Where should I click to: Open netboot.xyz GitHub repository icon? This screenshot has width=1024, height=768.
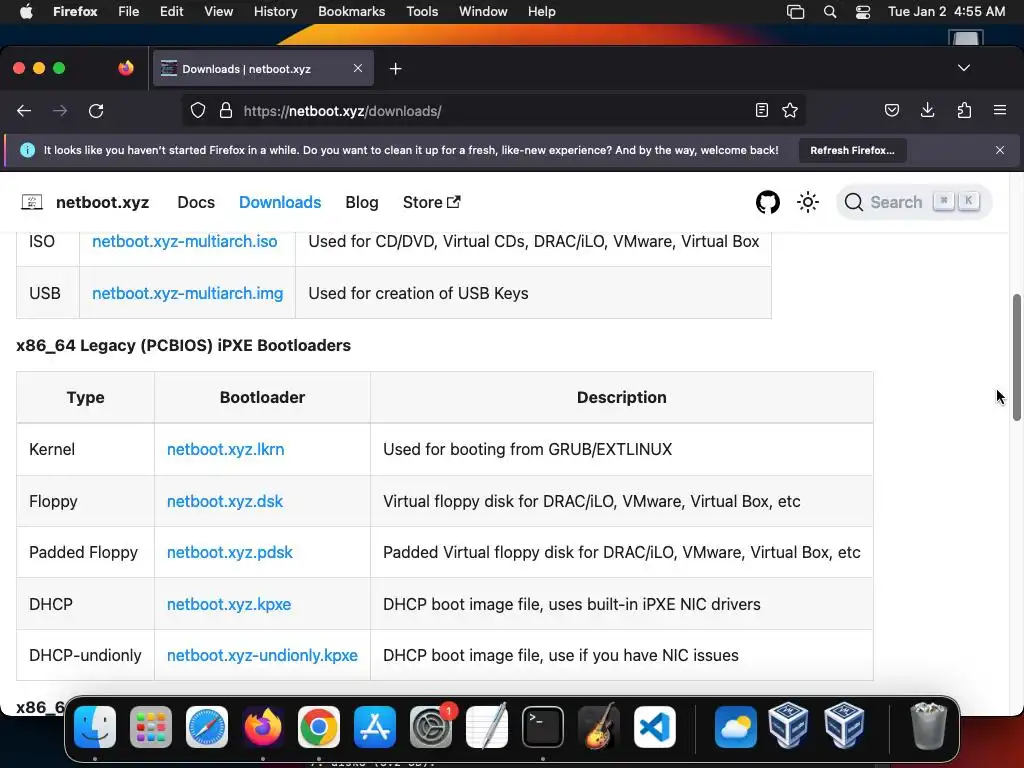[768, 202]
